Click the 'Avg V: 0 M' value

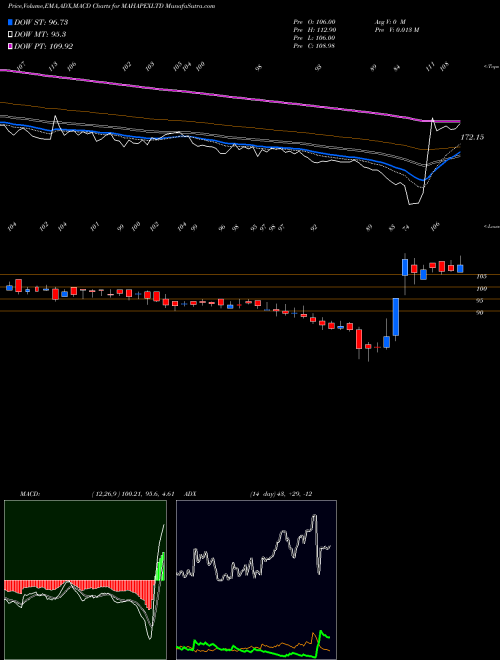tap(390, 22)
